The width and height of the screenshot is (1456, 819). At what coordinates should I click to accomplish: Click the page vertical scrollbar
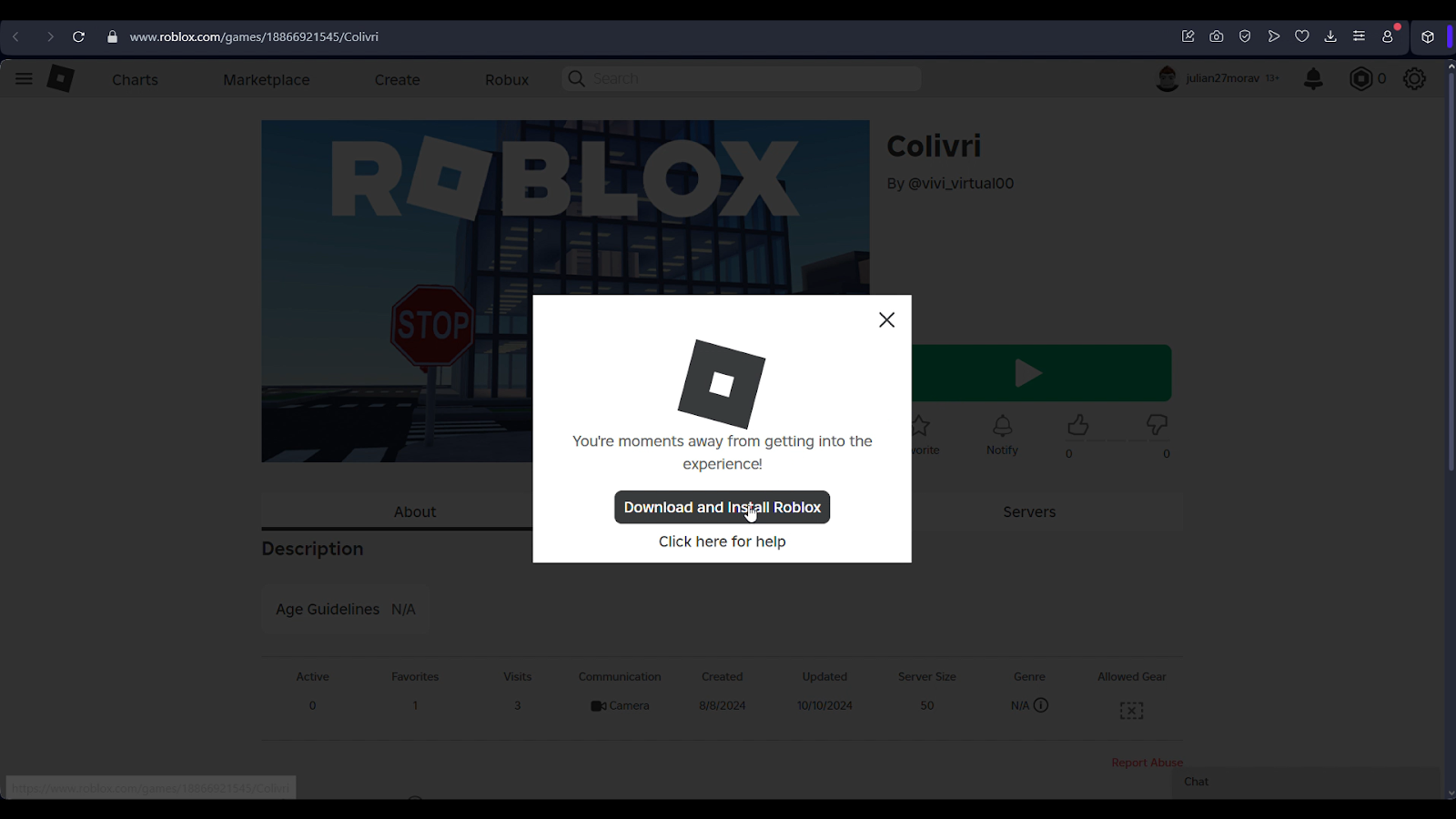click(1451, 273)
